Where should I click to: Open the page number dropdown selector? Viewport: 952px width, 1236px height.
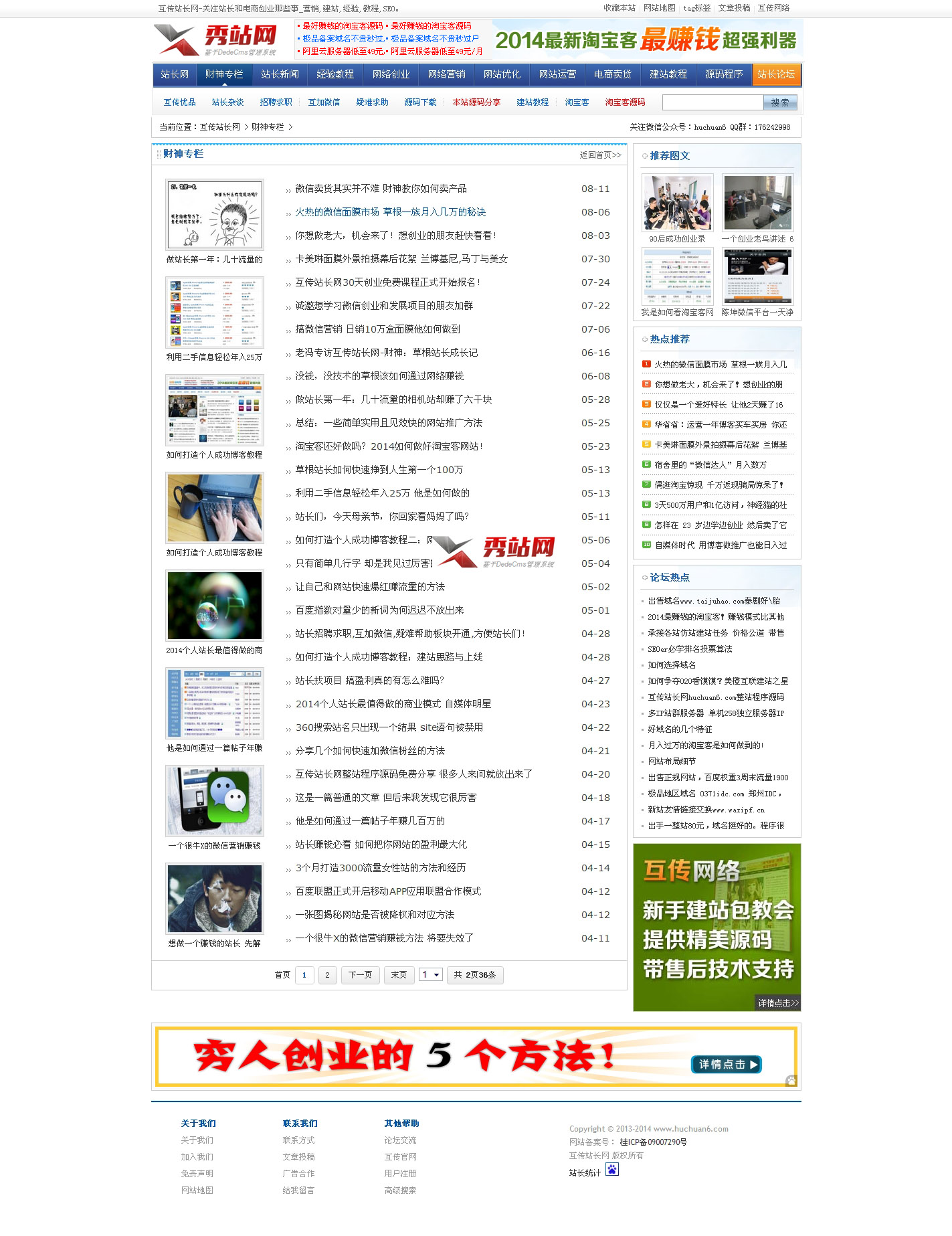click(430, 975)
